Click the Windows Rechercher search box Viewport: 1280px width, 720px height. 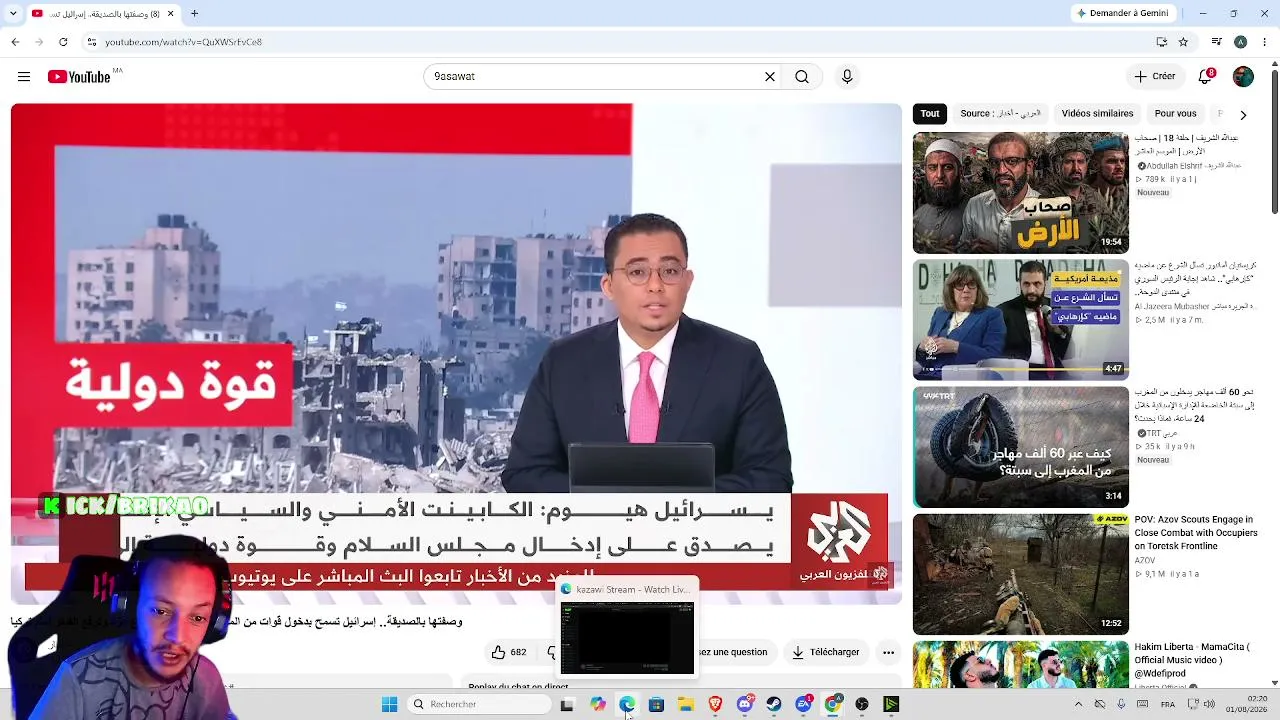point(480,704)
